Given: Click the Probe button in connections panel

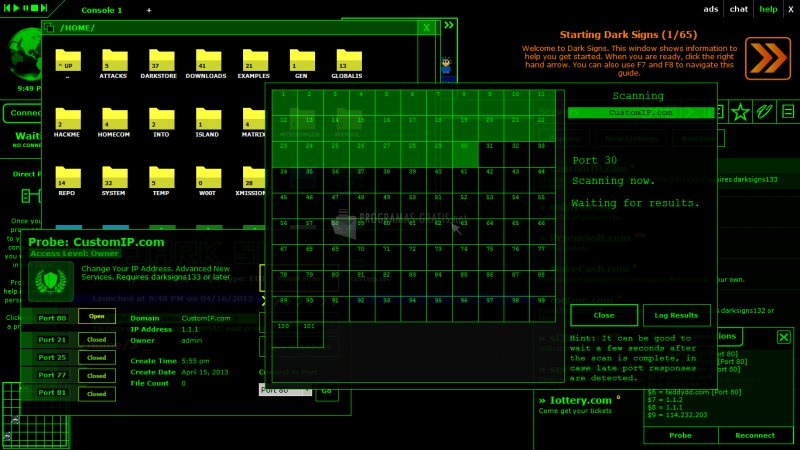Looking at the screenshot, I should (681, 435).
